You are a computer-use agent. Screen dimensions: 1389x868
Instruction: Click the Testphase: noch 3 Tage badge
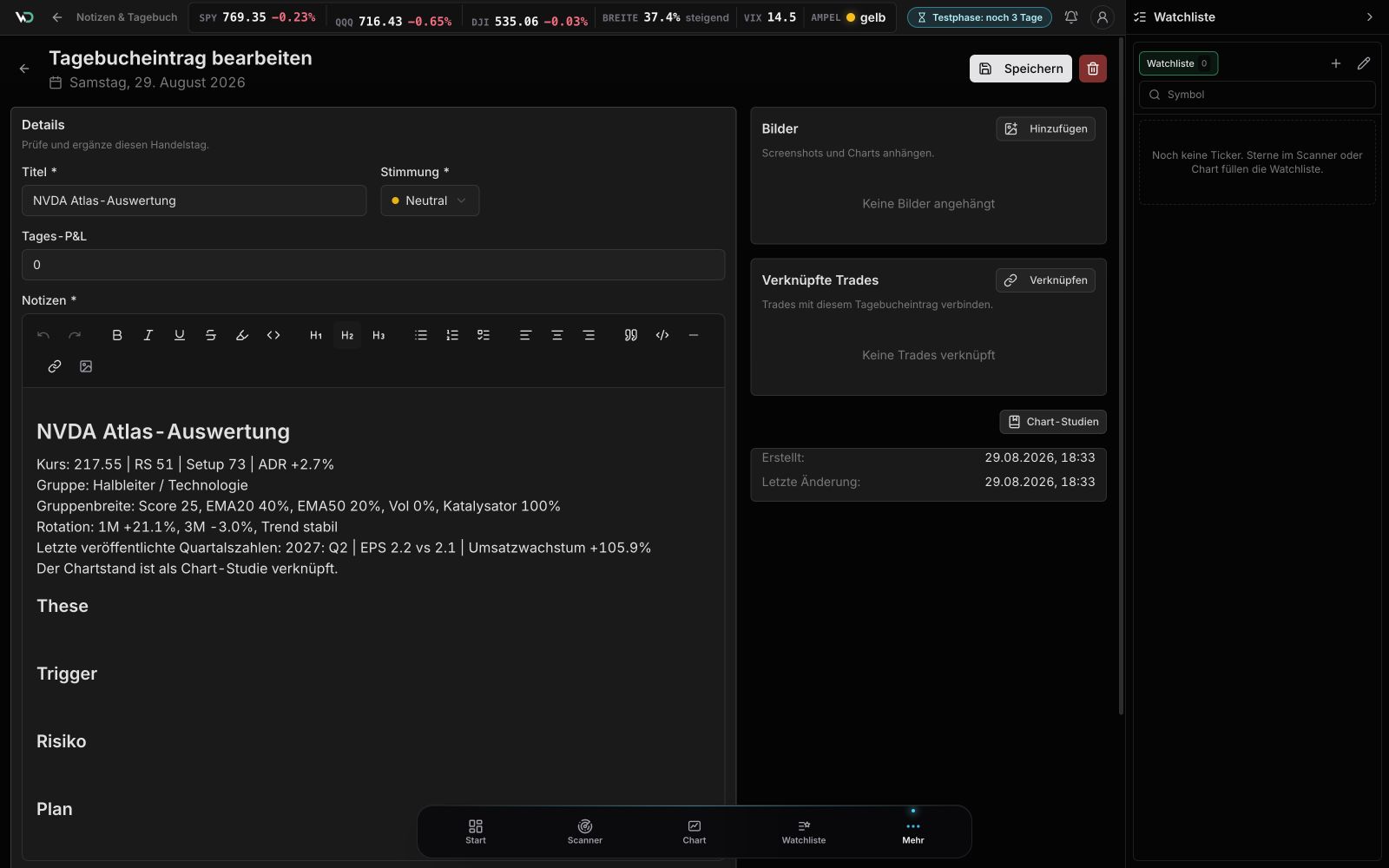[979, 17]
